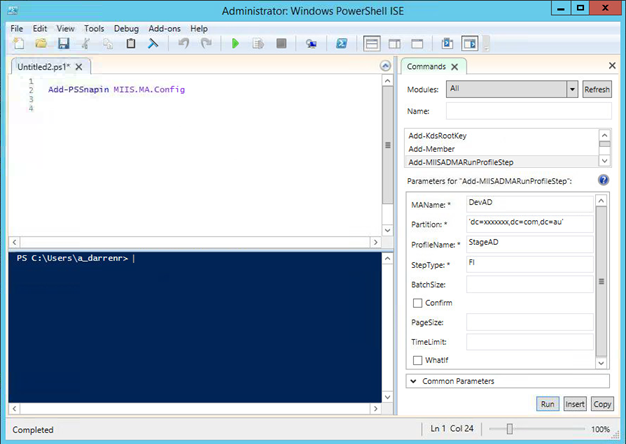Tick the WhatIf checkbox

point(418,360)
